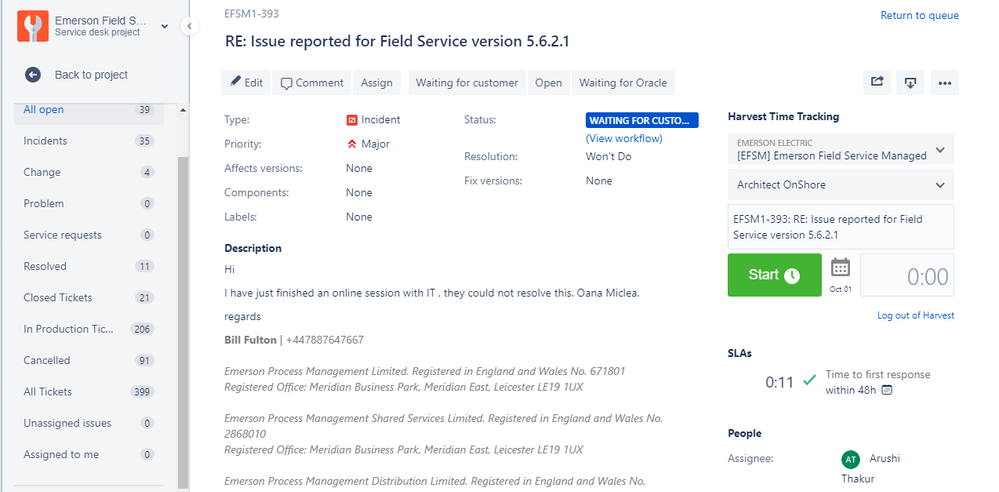999x492 pixels.
Task: Click the Back to project arrow icon
Action: pos(32,75)
